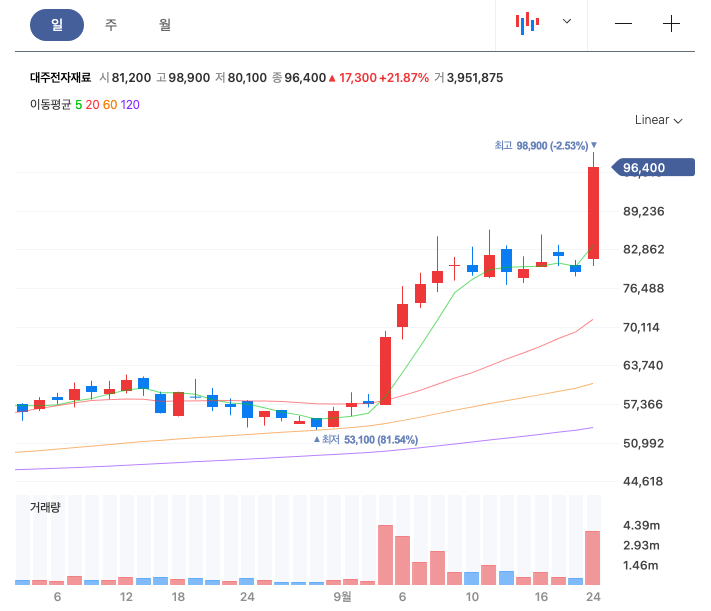The height and width of the screenshot is (611, 711).
Task: Zoom in with the plus icon
Action: [671, 24]
